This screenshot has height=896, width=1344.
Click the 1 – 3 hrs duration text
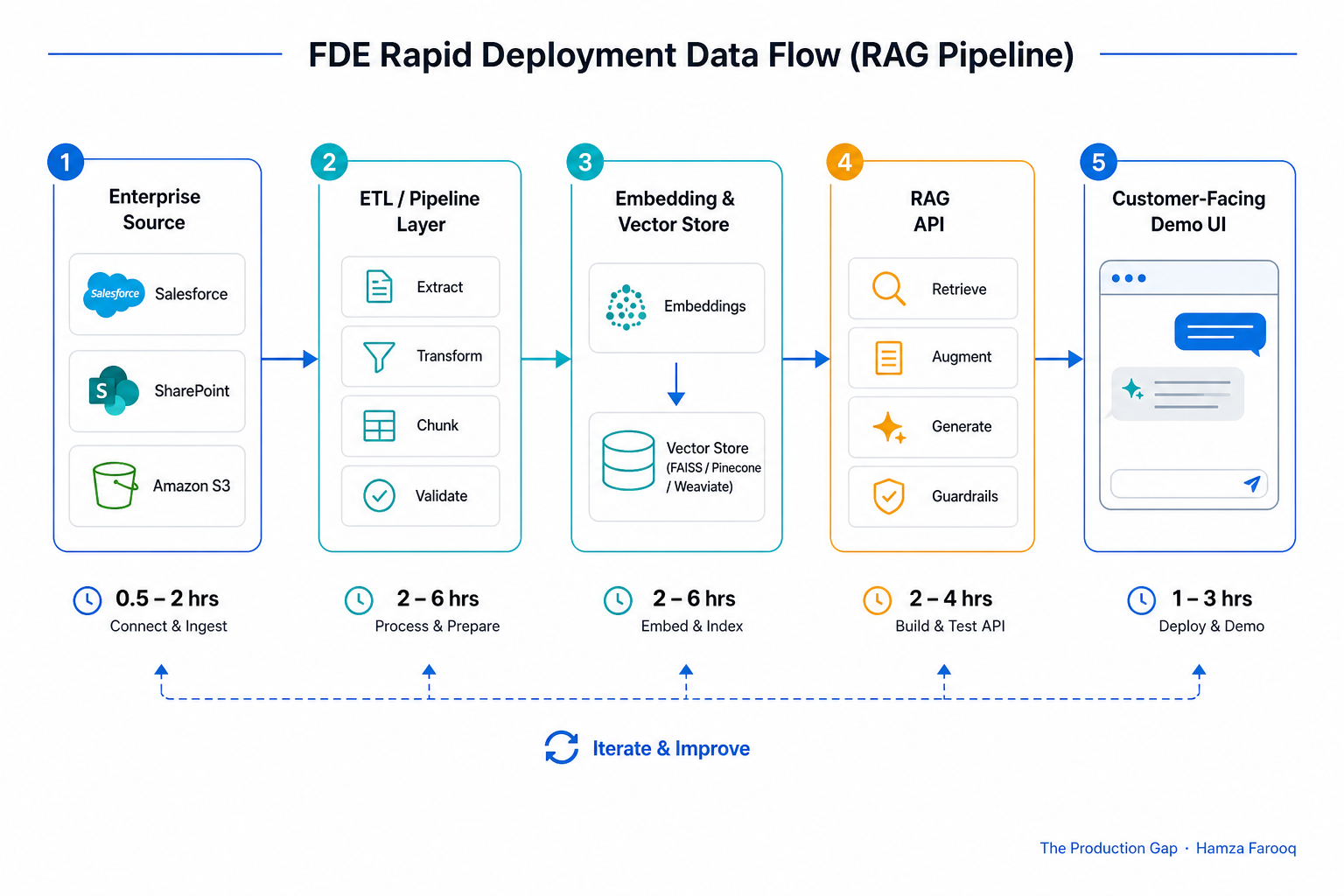point(1212,598)
